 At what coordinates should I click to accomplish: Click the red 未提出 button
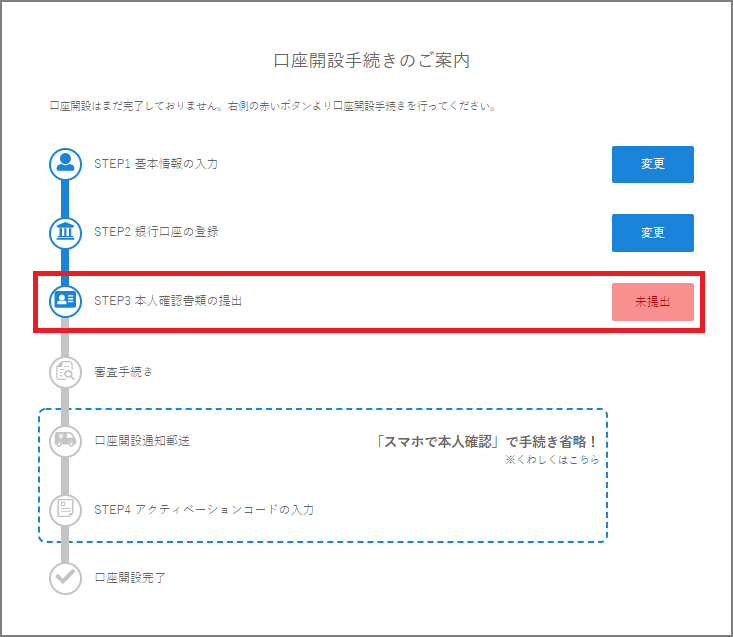653,302
